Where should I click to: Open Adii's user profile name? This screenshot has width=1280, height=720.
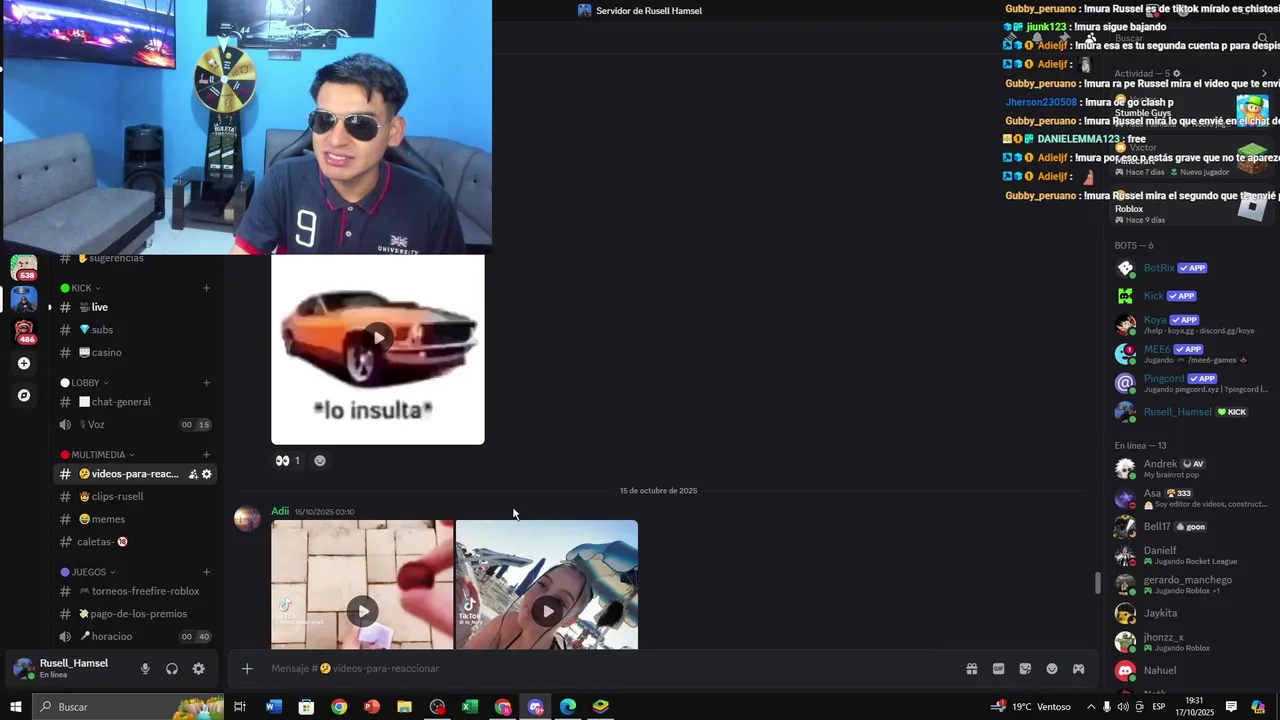coord(280,511)
